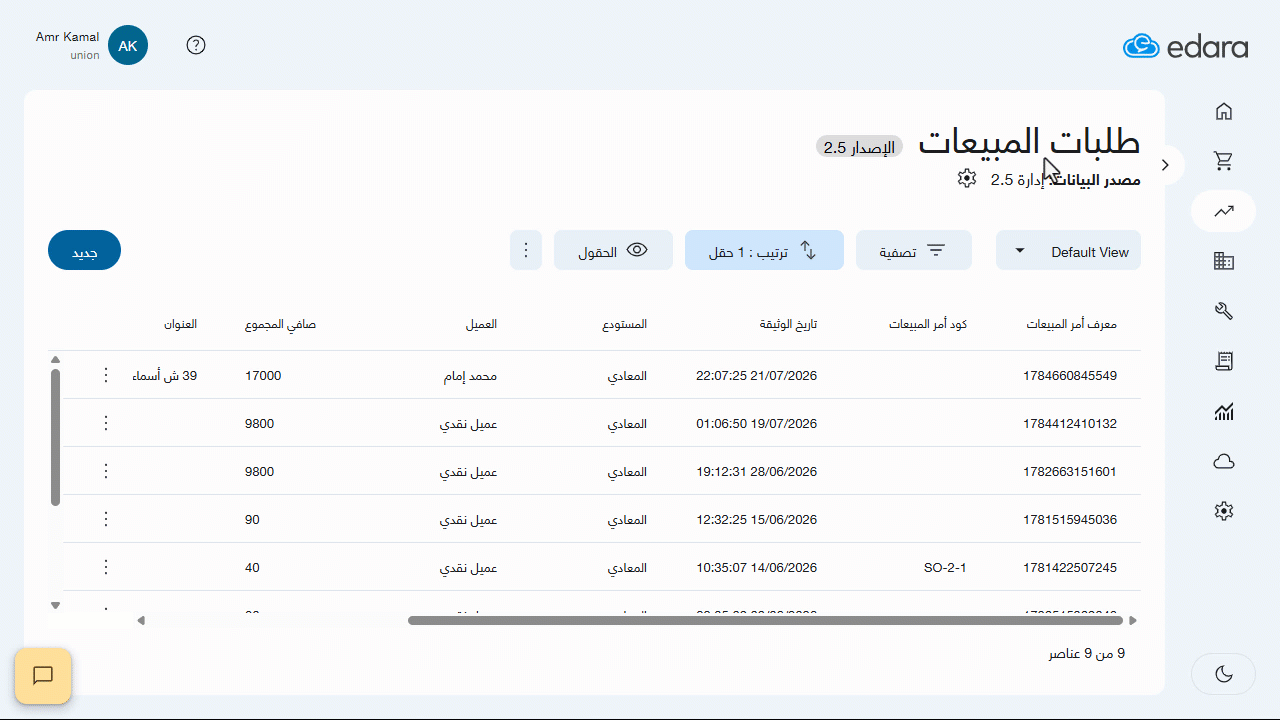Collapse the sidebar with chevron arrow
The height and width of the screenshot is (720, 1280).
[1165, 164]
